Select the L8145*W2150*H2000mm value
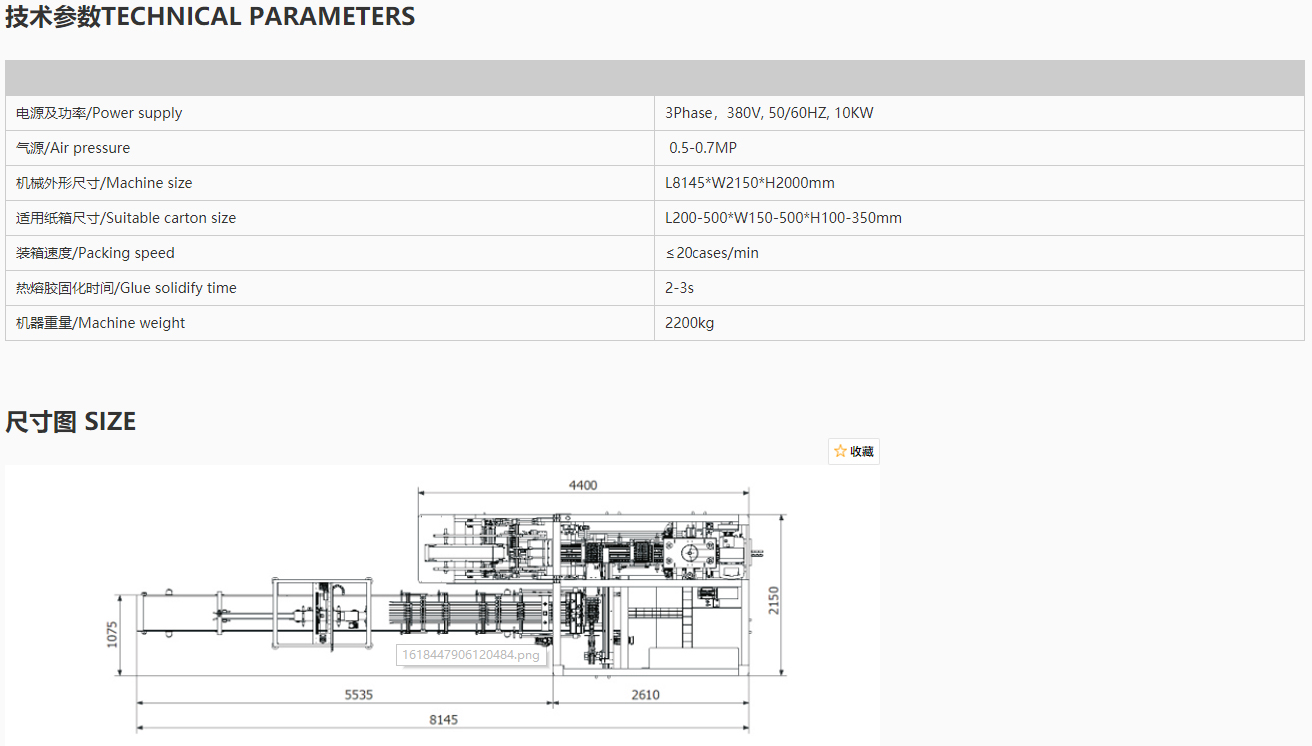1312x746 pixels. tap(749, 183)
